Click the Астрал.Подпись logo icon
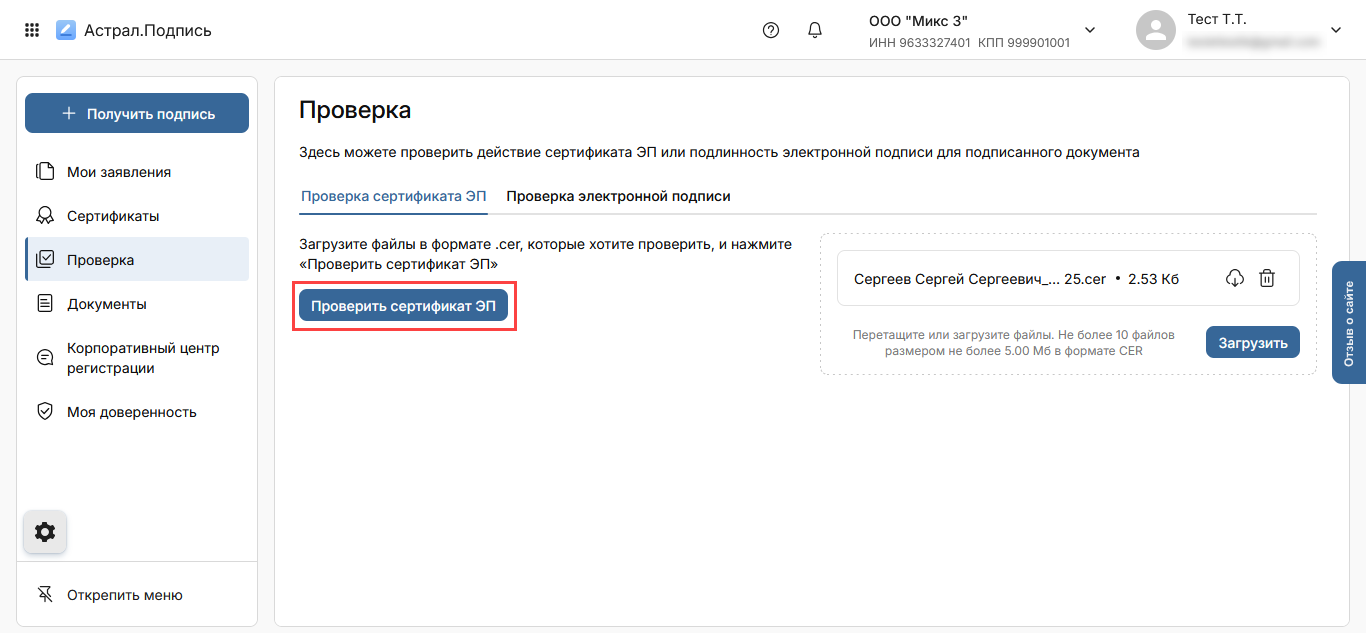This screenshot has height=633, width=1366. click(66, 30)
